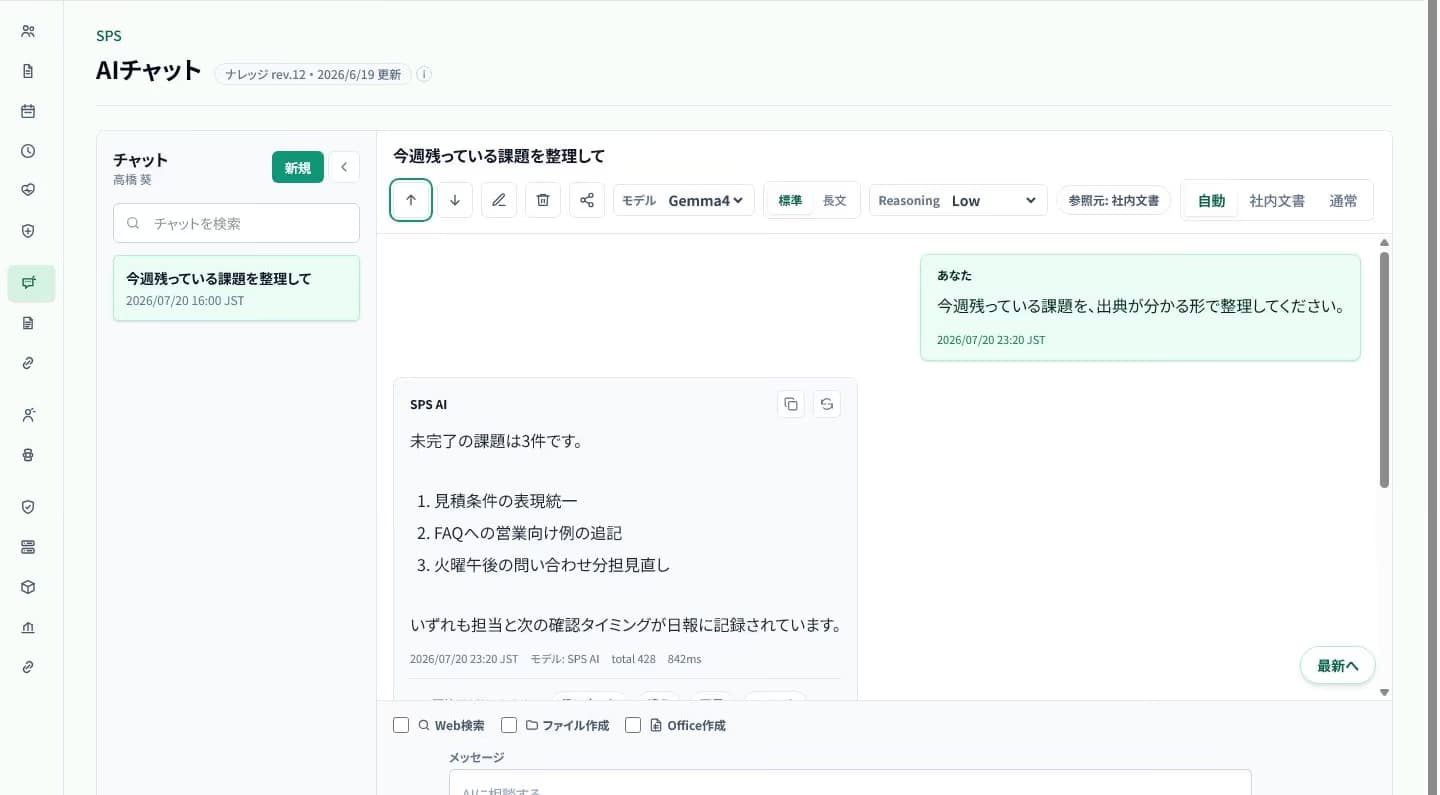
Task: Switch response length to 長文
Action: tap(834, 200)
